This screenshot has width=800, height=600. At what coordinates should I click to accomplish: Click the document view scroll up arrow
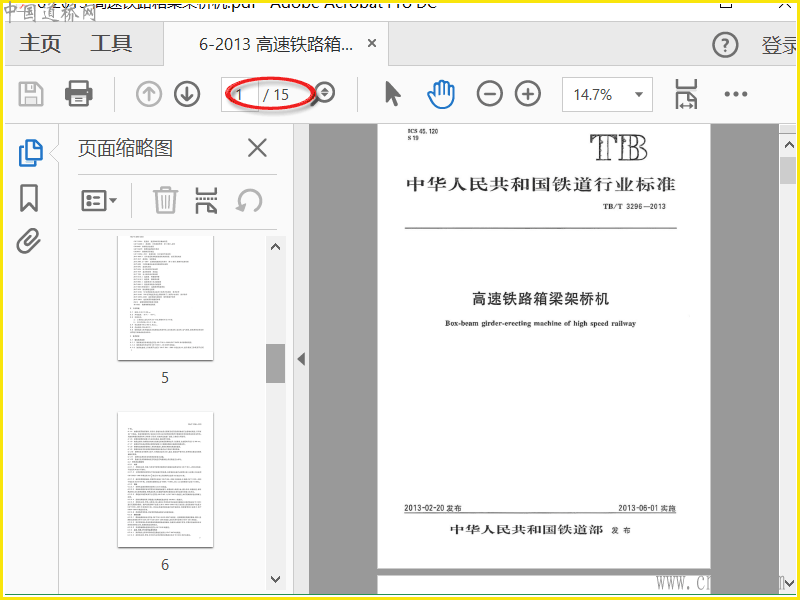click(x=788, y=145)
